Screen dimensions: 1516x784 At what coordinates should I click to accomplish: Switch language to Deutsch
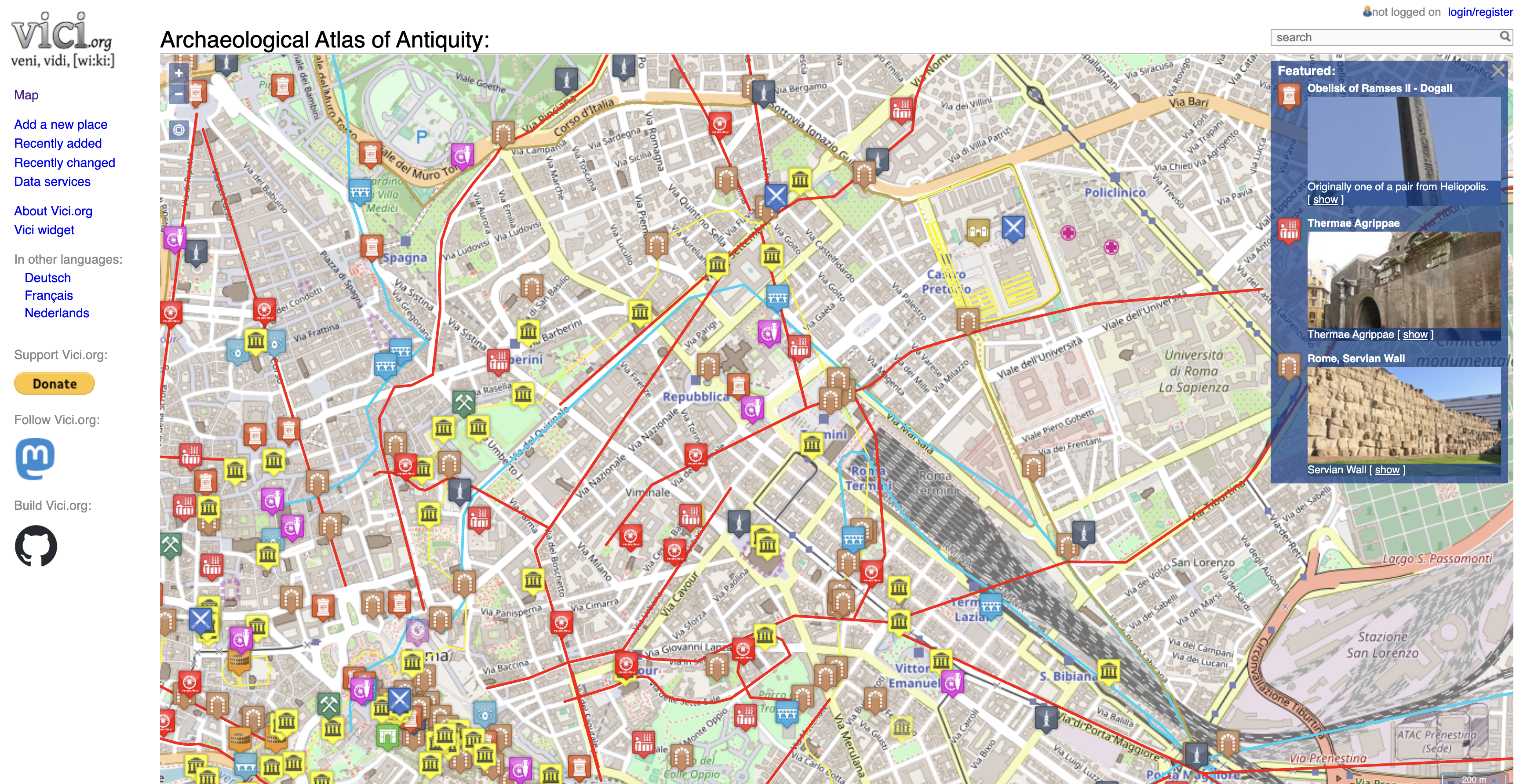point(47,278)
